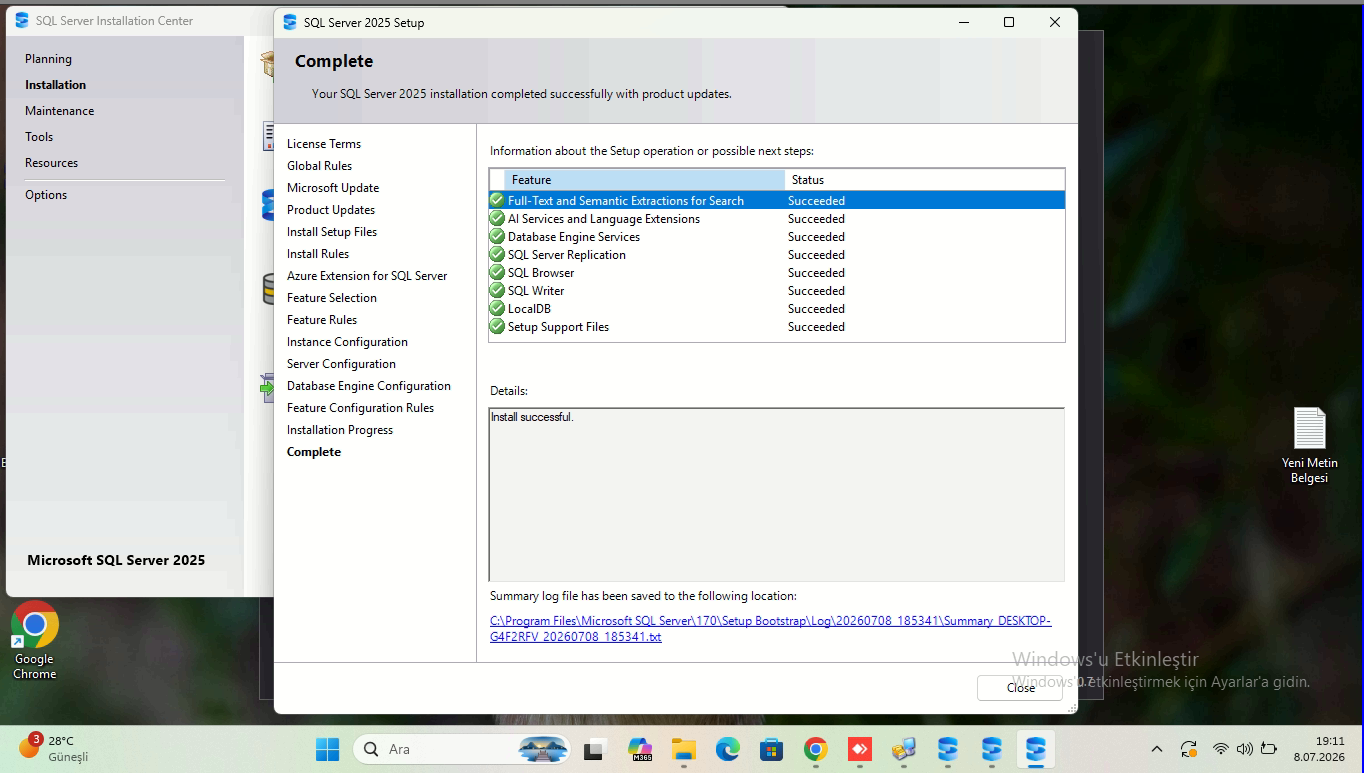Select the LocalDB feature row

pos(777,309)
